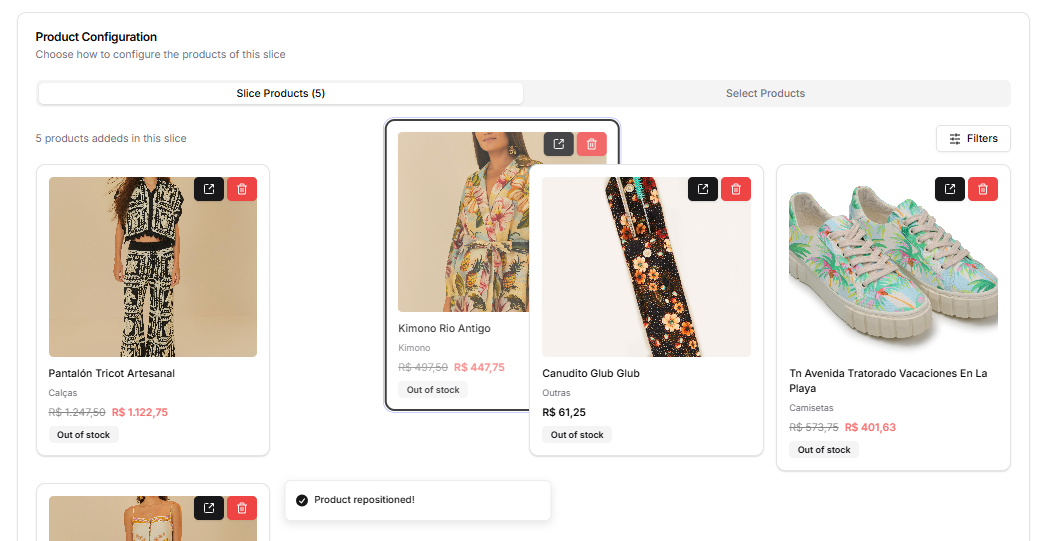The width and height of the screenshot is (1043, 541).
Task: Open Kimono Rio Antigo external link
Action: click(x=559, y=144)
